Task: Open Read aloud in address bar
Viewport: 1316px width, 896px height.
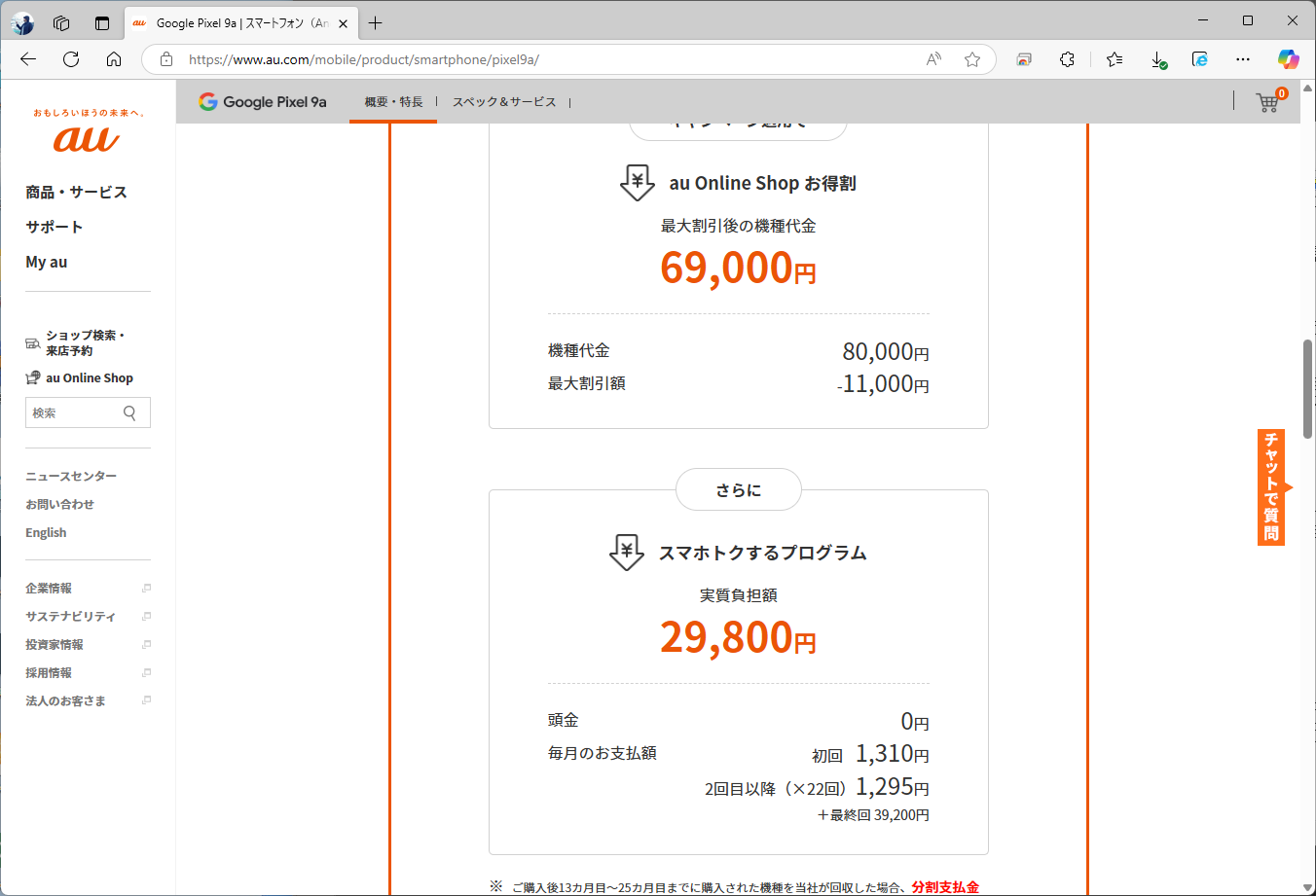Action: (933, 59)
